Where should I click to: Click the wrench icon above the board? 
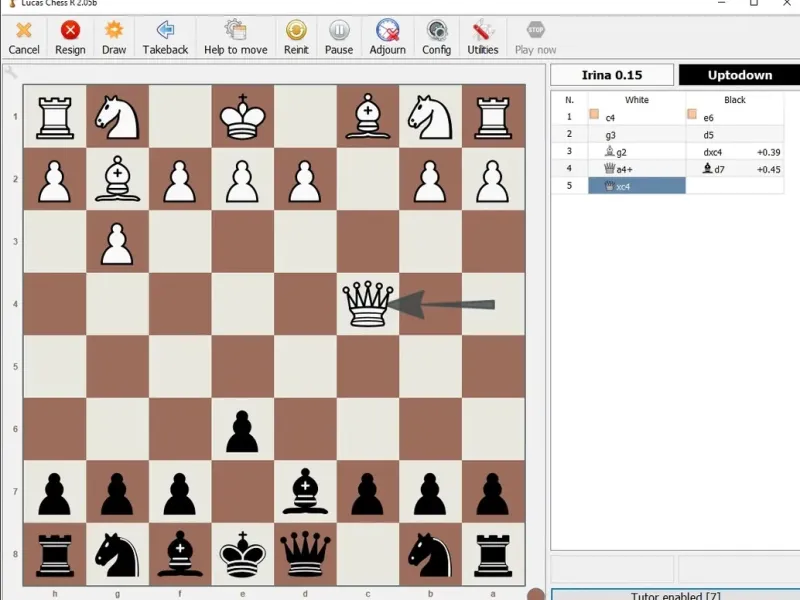click(x=11, y=73)
